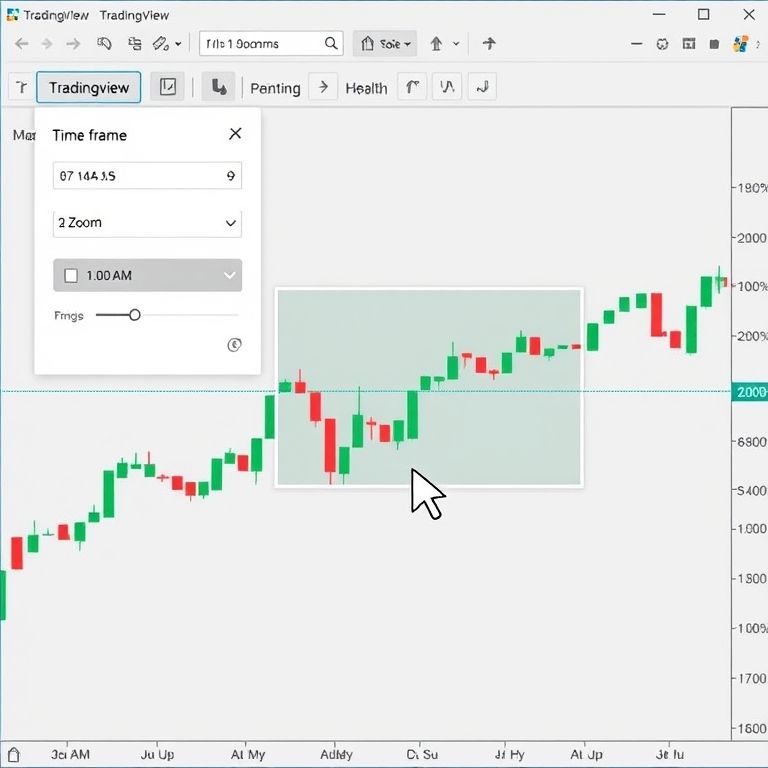This screenshot has width=768, height=768.
Task: Click the search magnifier icon in the search box
Action: tap(331, 44)
